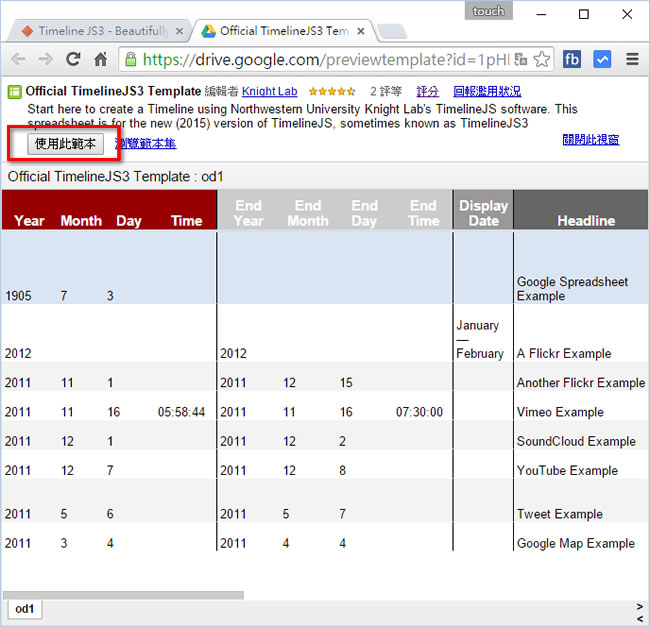Click the 2 評等 ratings count text
Screen dimensions: 650x627
(386, 92)
